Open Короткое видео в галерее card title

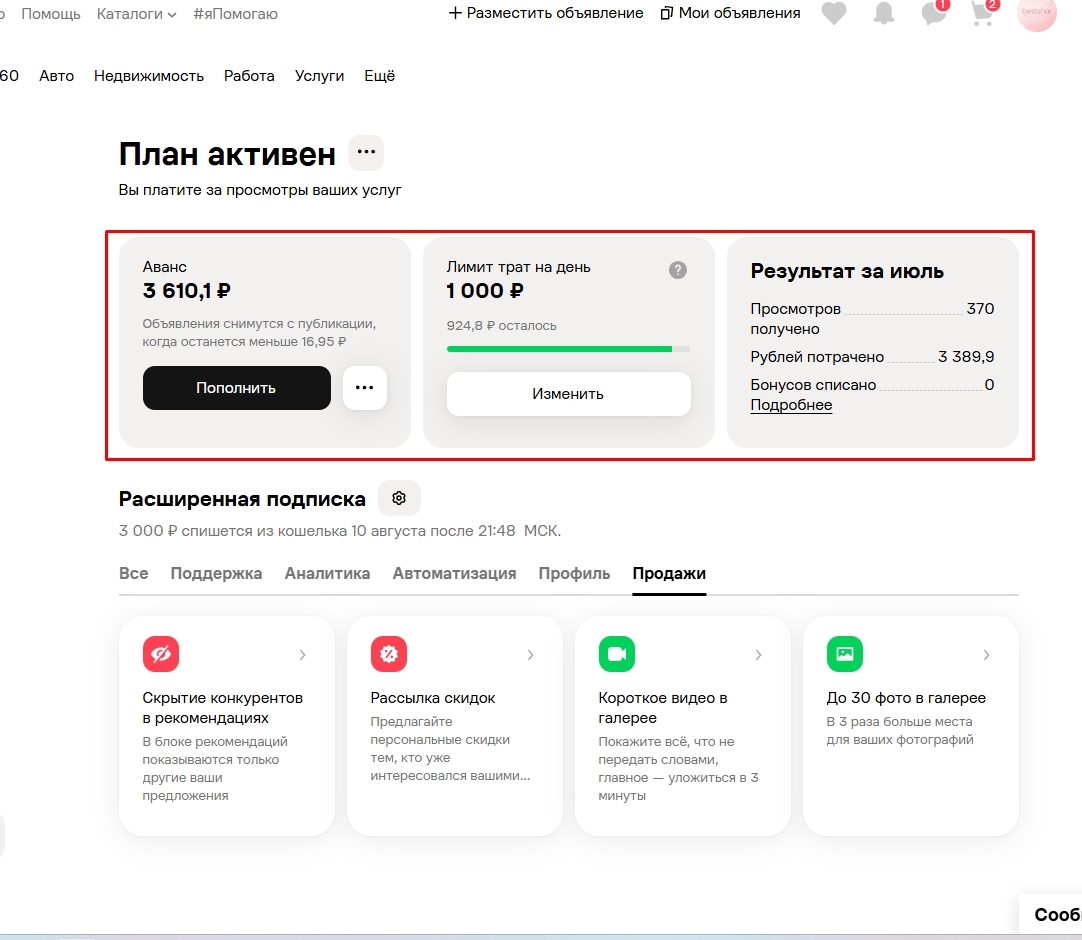pos(662,708)
